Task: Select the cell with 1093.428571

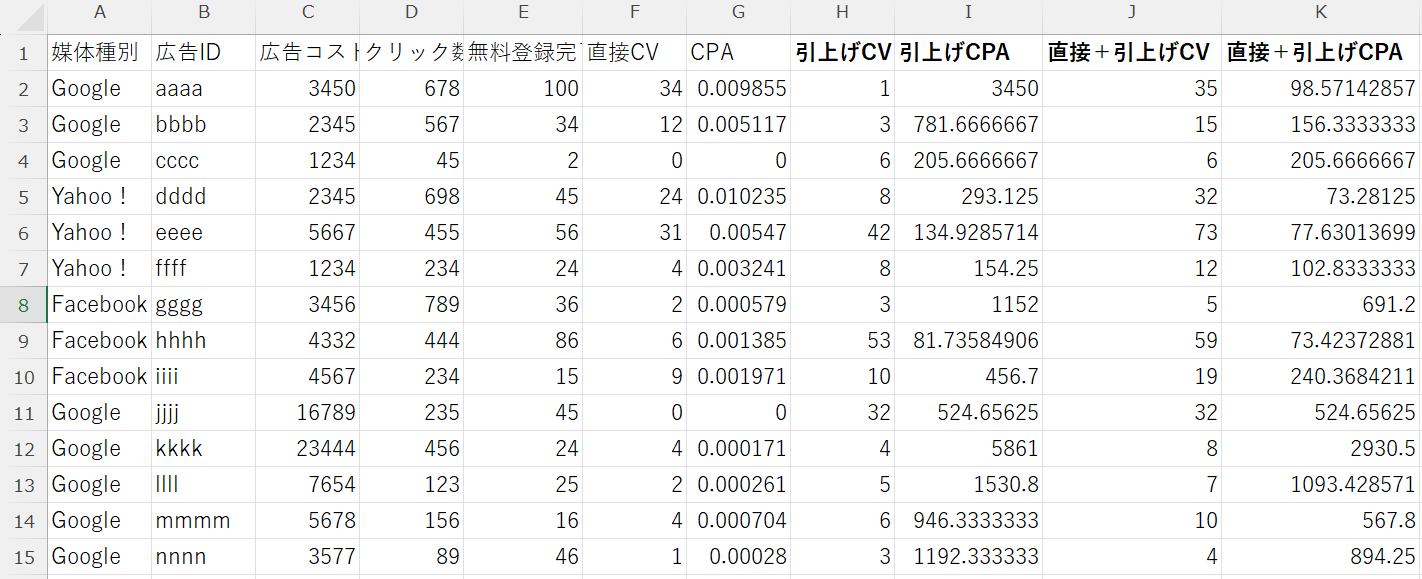Action: point(1320,484)
